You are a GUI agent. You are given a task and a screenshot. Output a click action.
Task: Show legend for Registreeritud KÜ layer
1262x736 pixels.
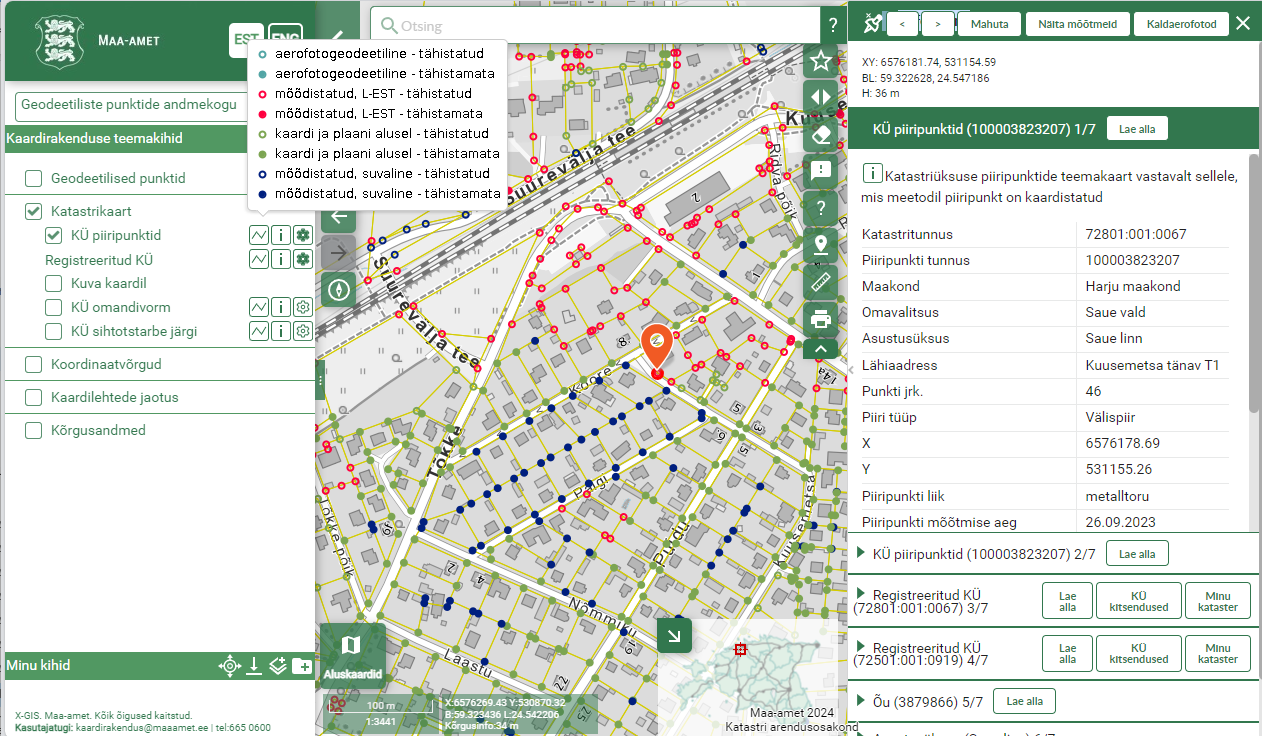pos(258,259)
